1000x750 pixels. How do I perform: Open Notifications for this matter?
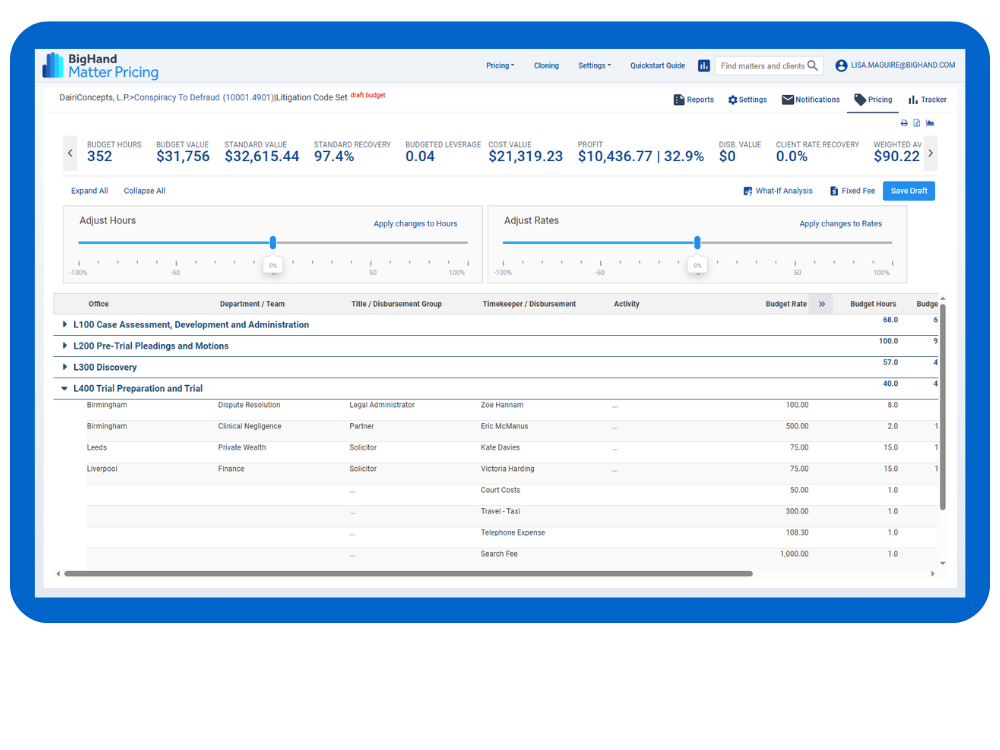pyautogui.click(x=810, y=99)
